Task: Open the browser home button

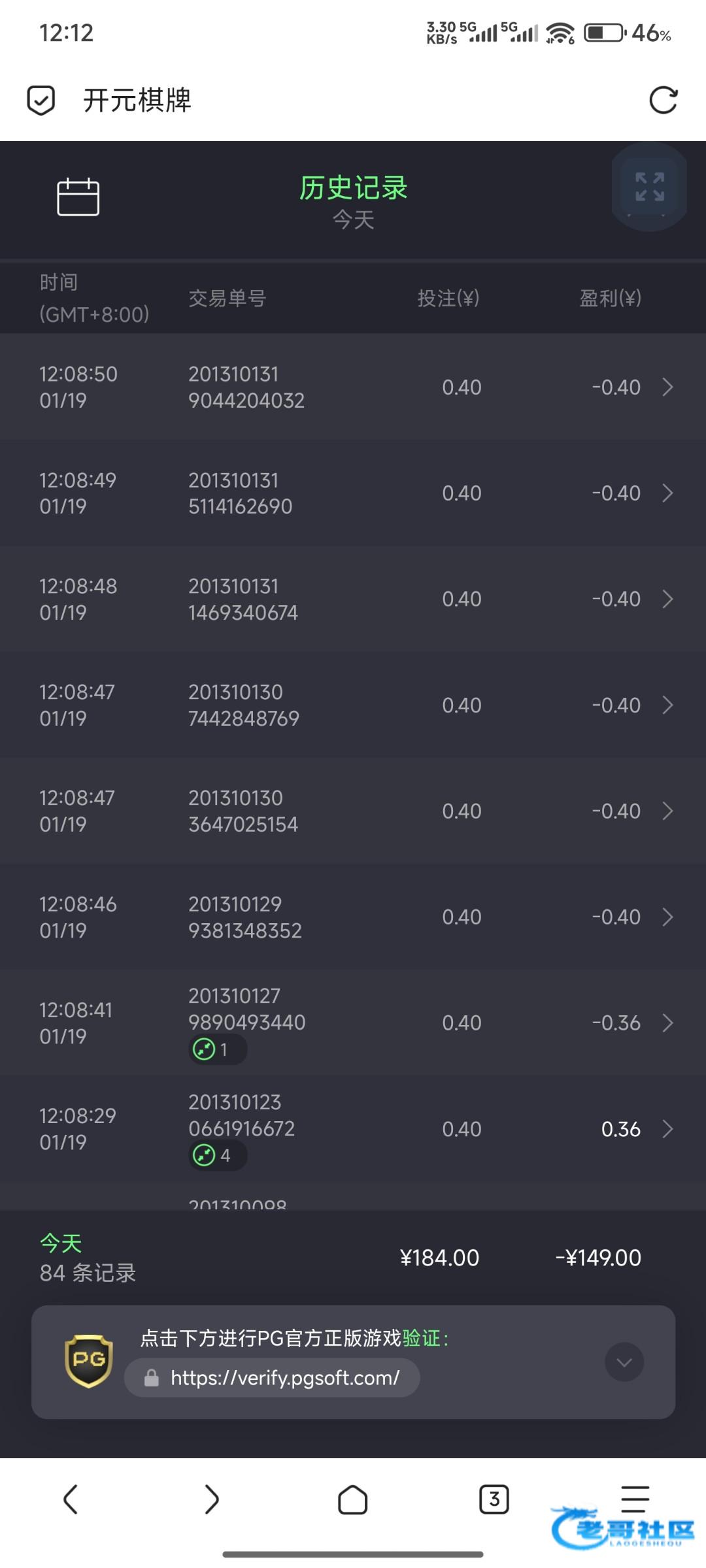Action: 352,1499
